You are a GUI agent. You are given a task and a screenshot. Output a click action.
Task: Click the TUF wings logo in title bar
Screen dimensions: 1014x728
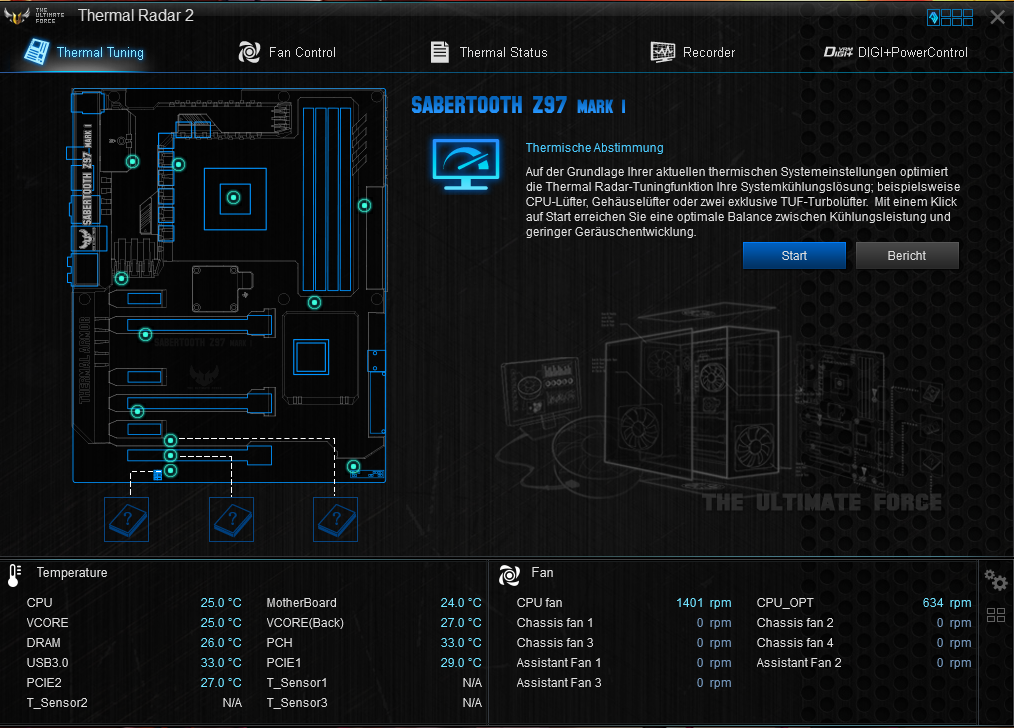(x=16, y=16)
